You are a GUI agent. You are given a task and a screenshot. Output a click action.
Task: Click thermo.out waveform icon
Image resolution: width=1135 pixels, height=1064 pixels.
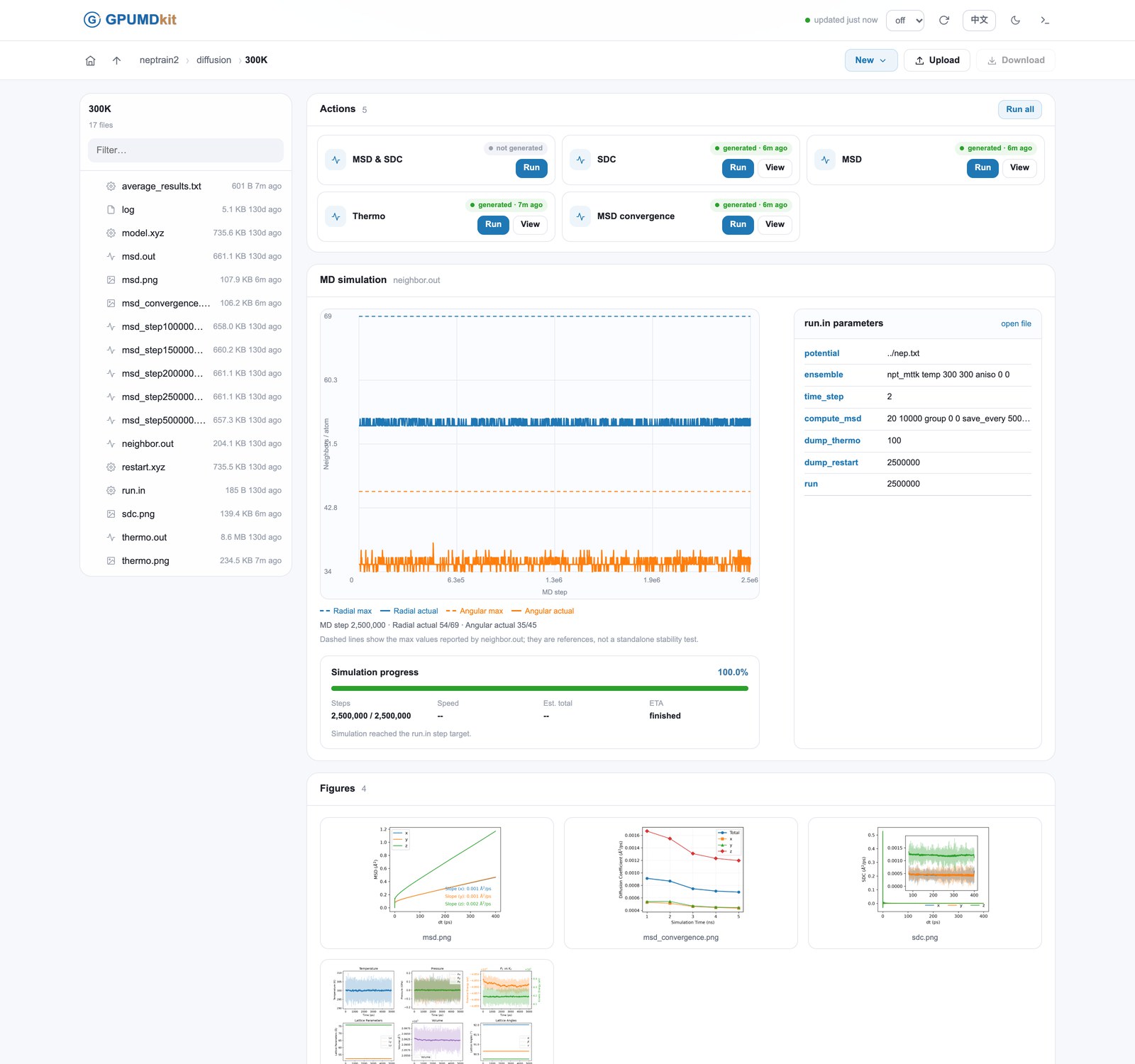111,538
